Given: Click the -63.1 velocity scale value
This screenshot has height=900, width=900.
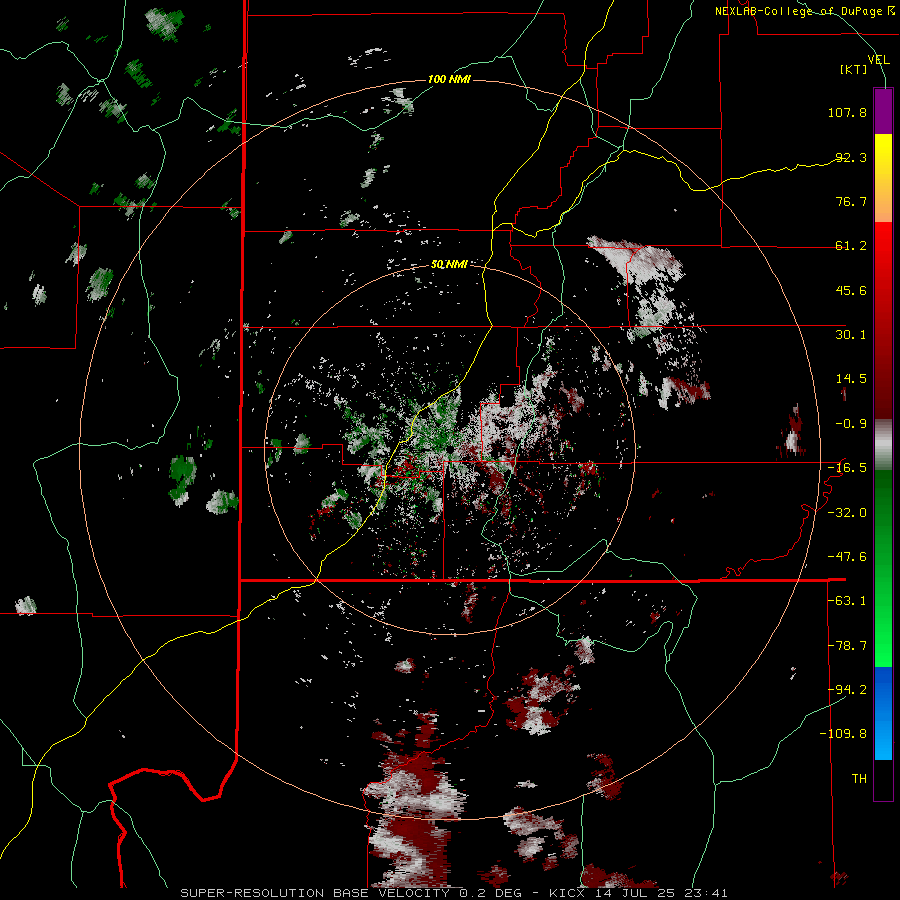Looking at the screenshot, I should [x=847, y=601].
